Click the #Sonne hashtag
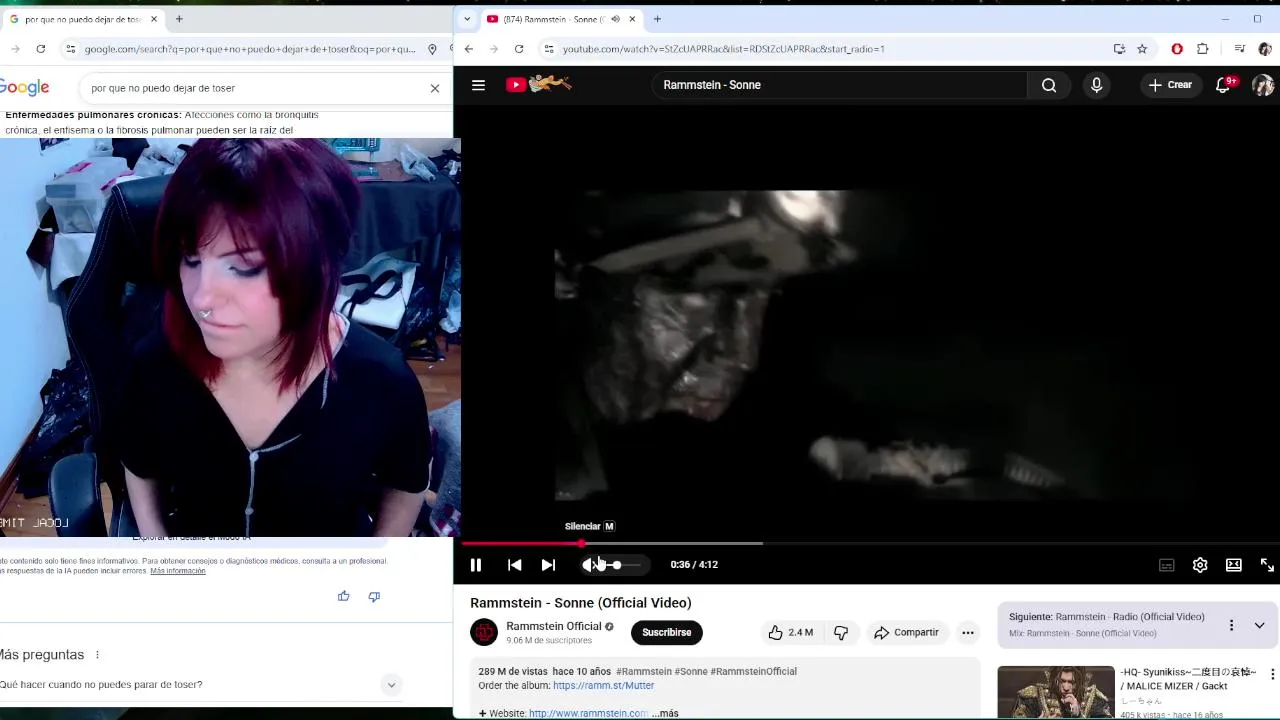This screenshot has width=1280, height=720. coord(691,671)
